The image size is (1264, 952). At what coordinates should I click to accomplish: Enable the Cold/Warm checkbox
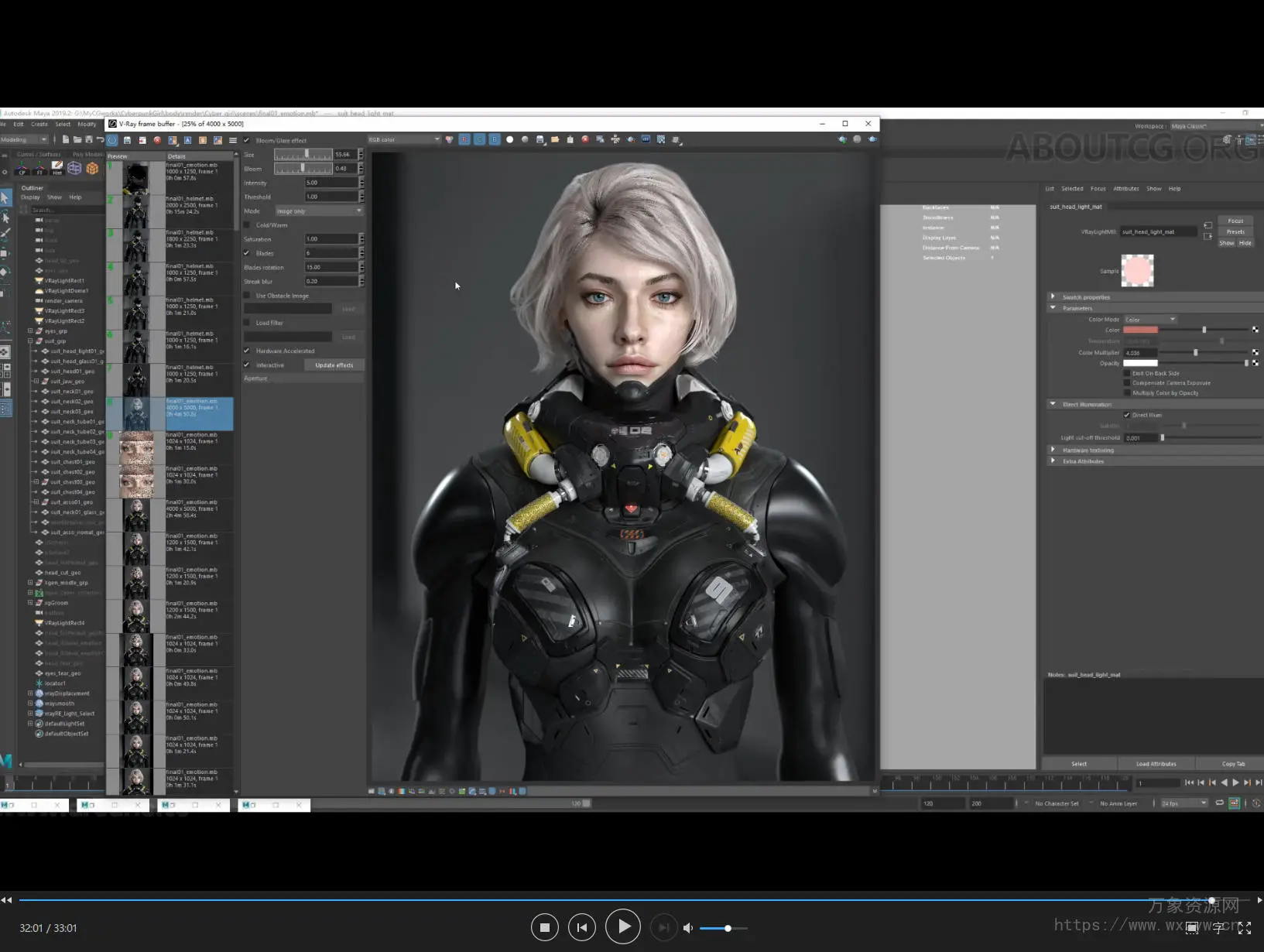248,225
